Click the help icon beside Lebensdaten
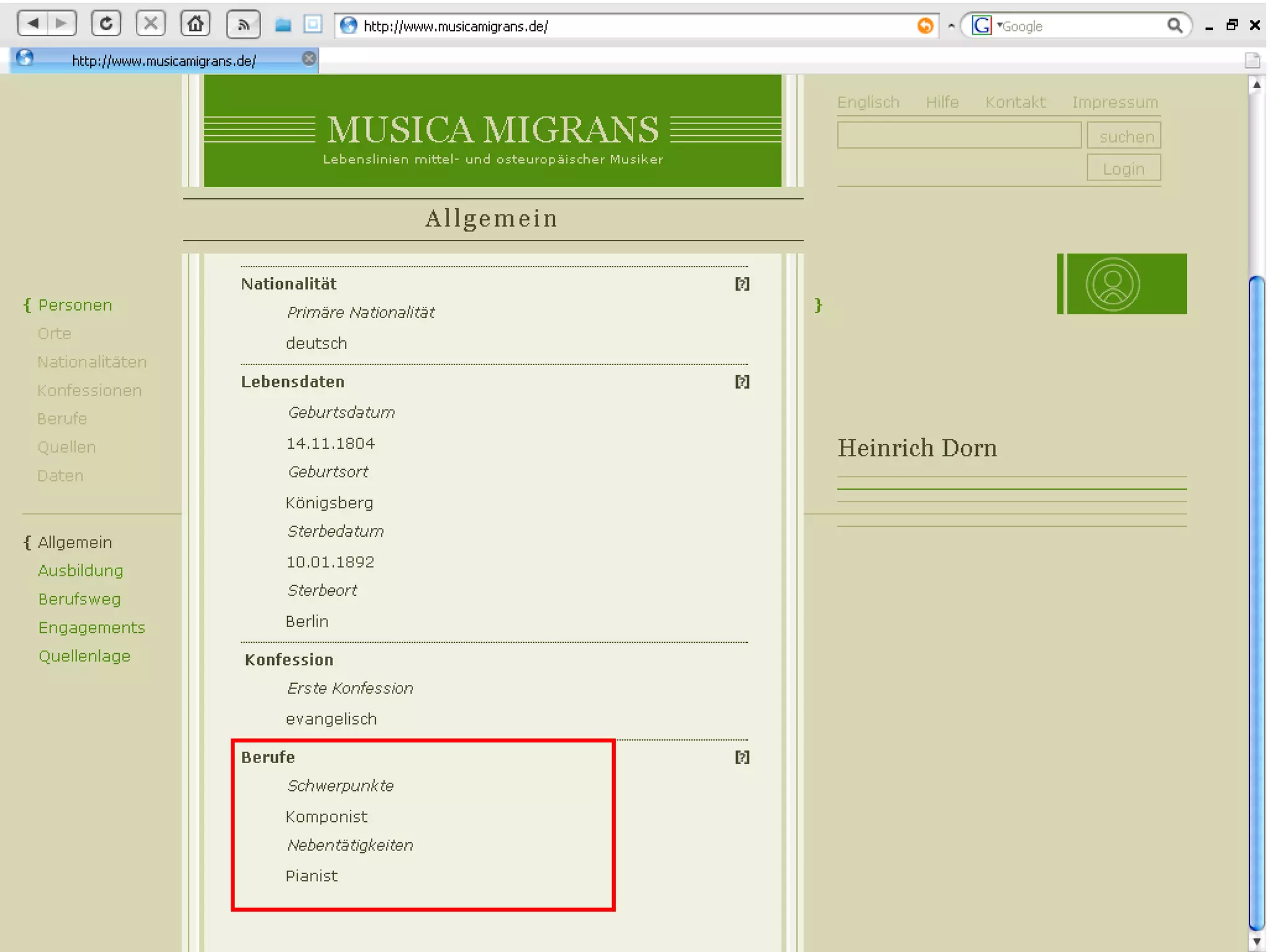The image size is (1270, 952). (x=742, y=382)
